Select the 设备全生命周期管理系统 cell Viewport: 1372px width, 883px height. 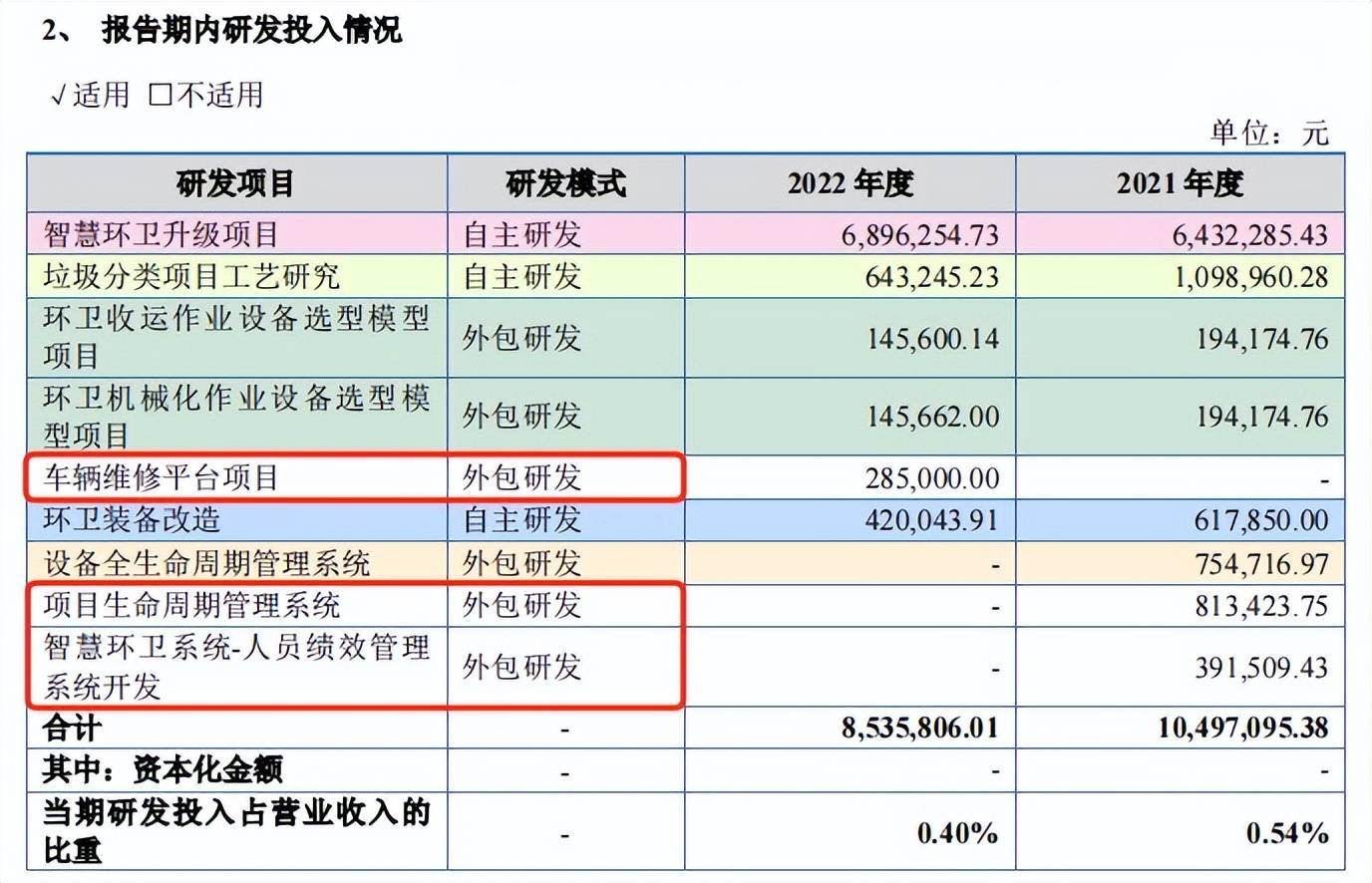pos(206,564)
